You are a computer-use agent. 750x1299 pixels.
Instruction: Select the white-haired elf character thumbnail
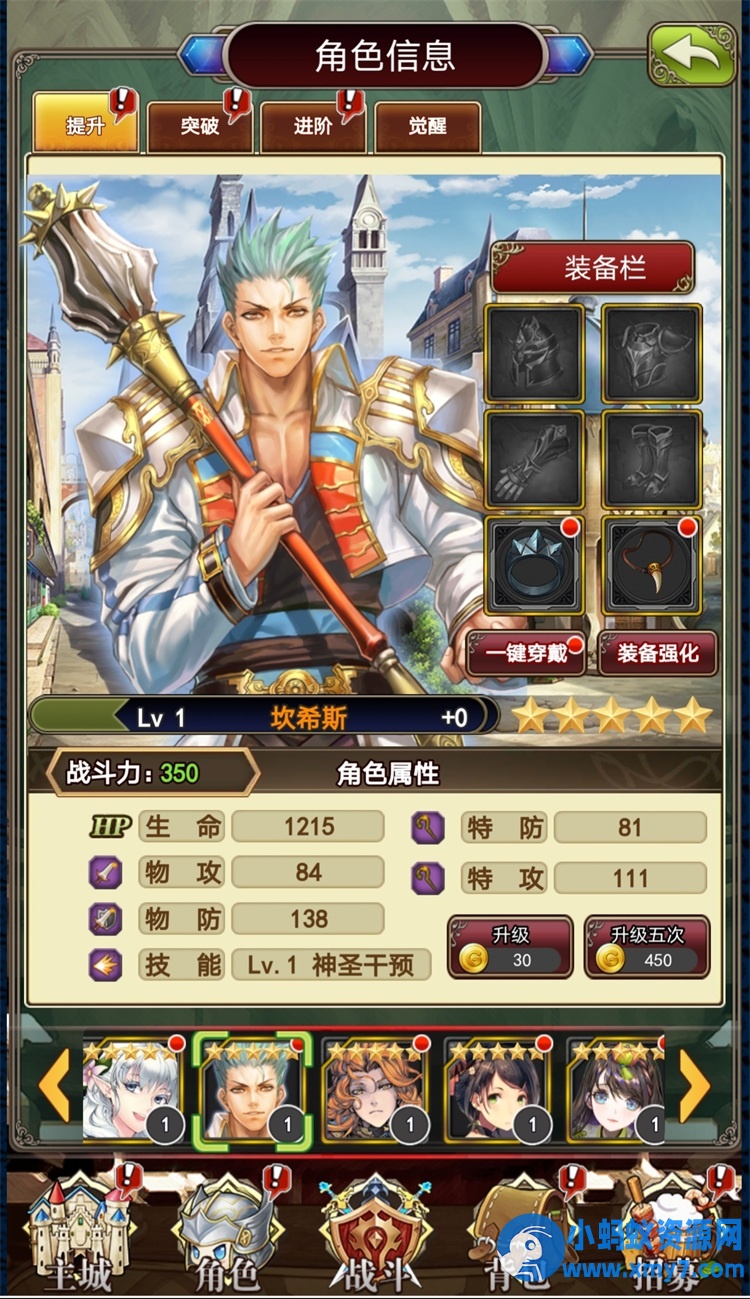click(x=134, y=1092)
